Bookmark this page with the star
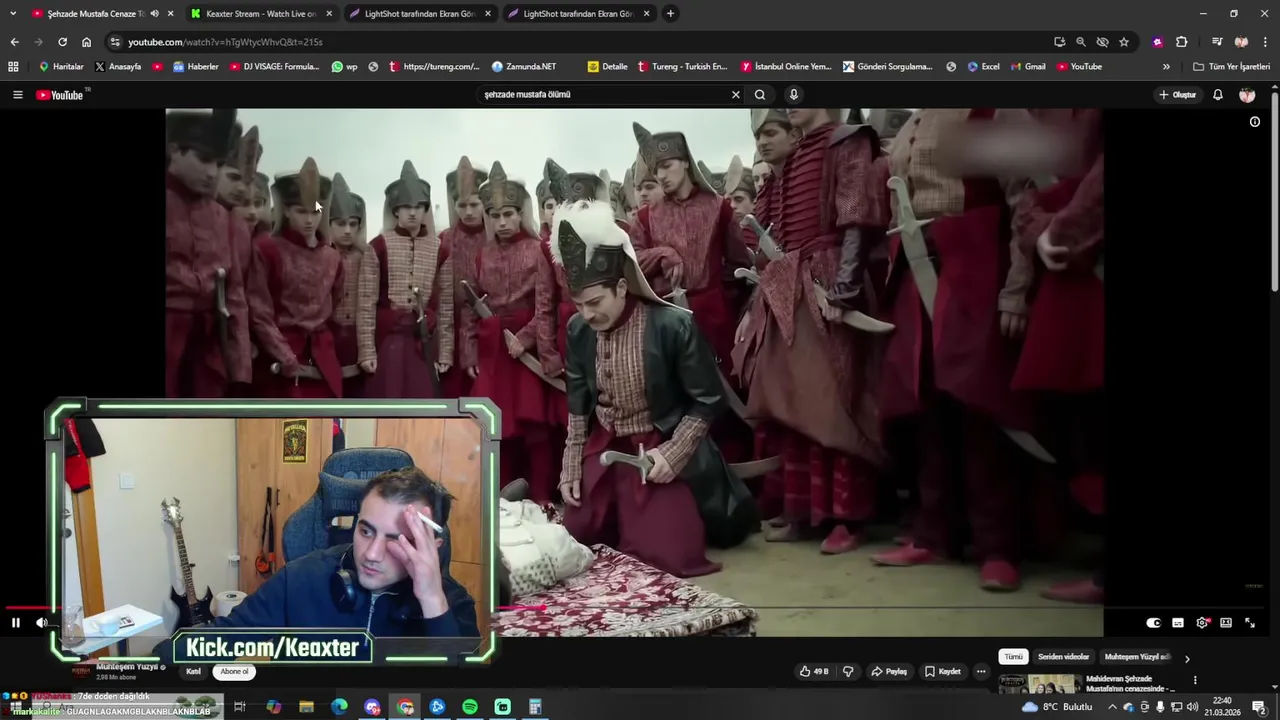Viewport: 1280px width, 720px height. [x=1124, y=42]
